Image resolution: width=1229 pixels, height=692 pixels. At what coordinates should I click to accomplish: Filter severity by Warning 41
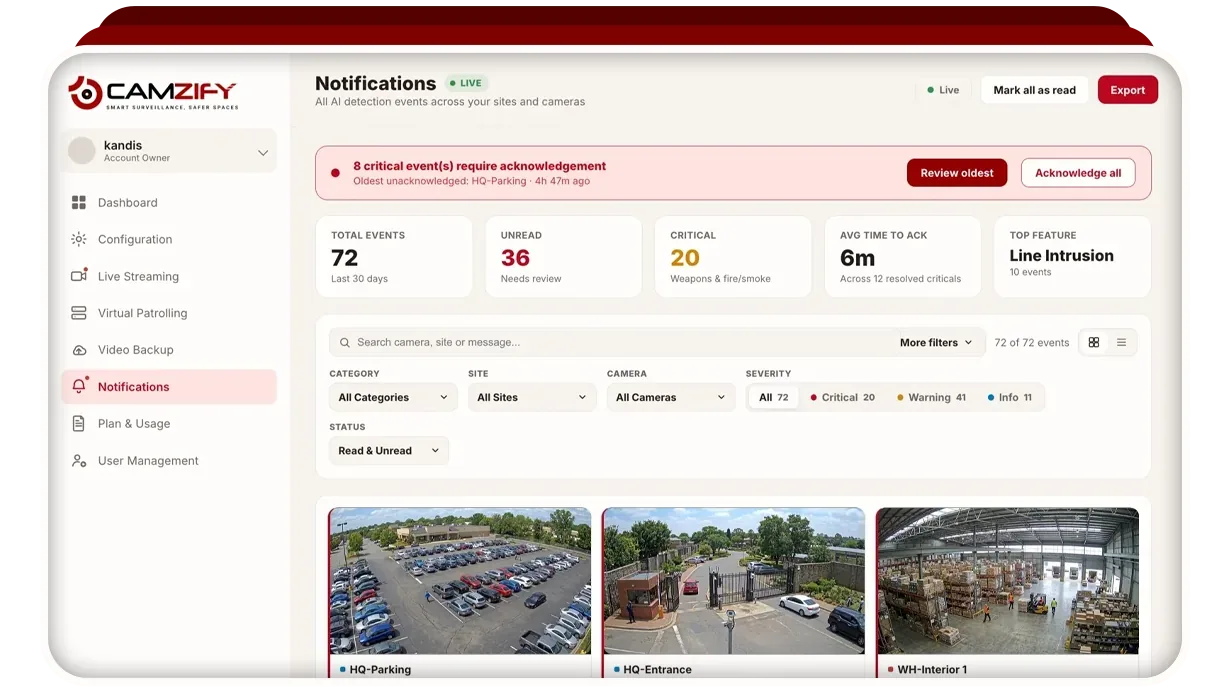click(x=931, y=398)
